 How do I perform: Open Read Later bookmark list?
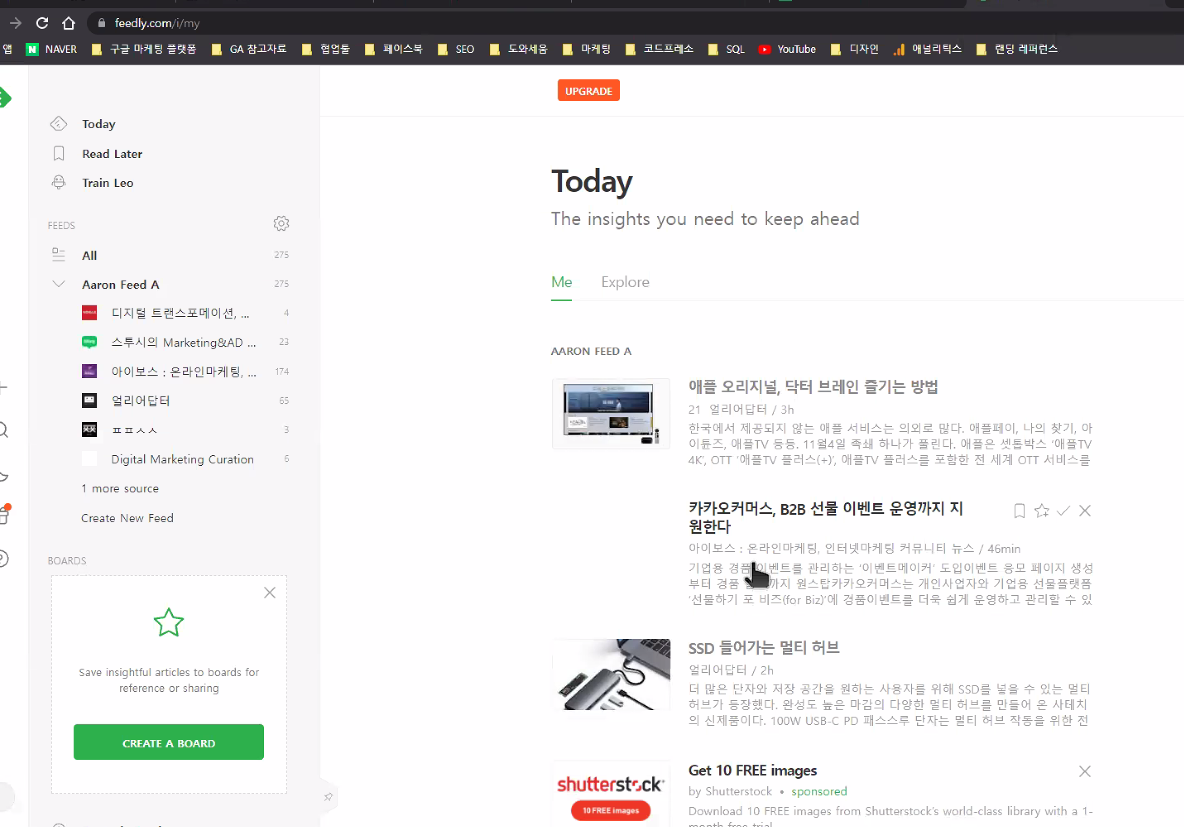pyautogui.click(x=112, y=153)
